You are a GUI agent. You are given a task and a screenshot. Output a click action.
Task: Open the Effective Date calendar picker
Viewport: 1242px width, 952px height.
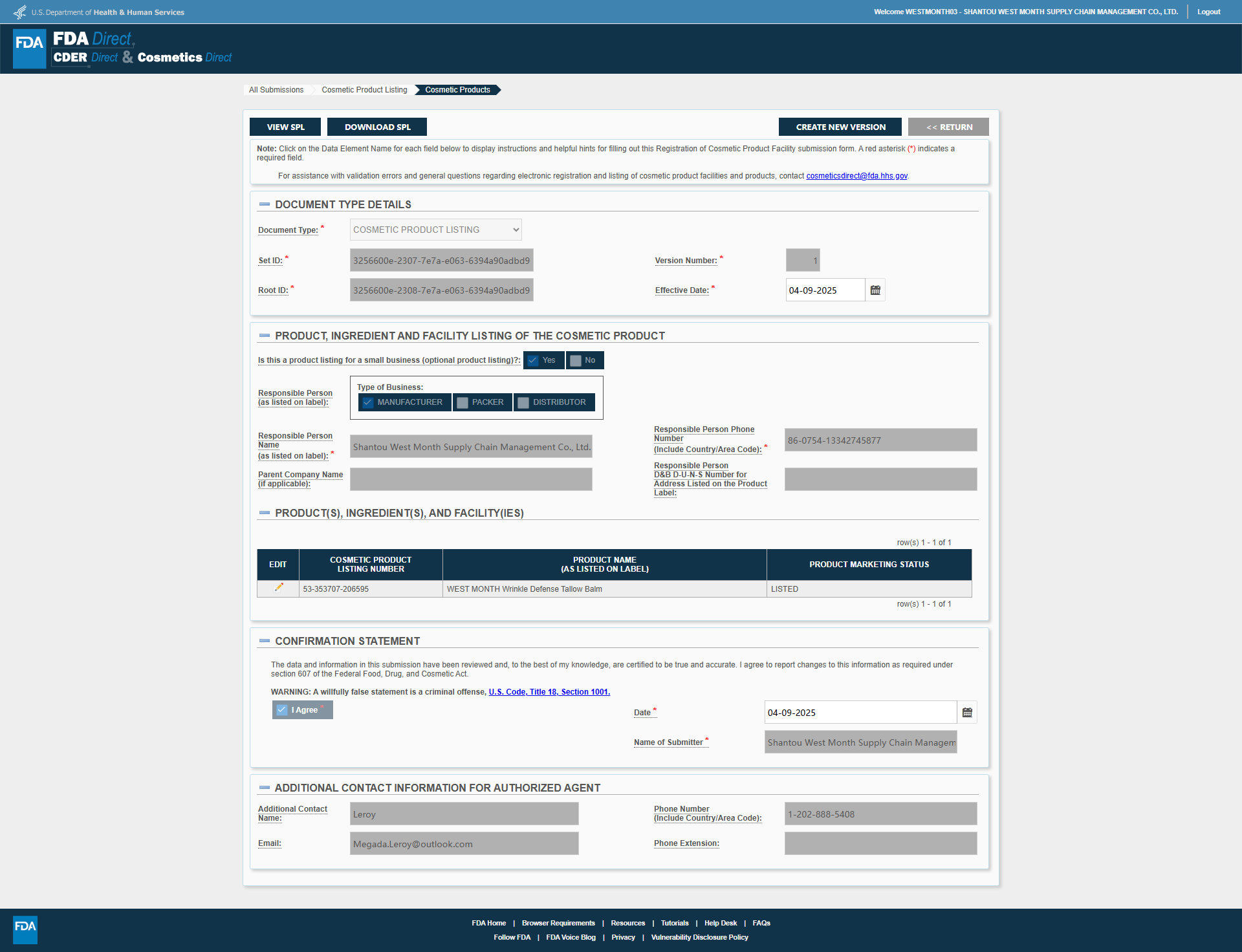pos(875,290)
